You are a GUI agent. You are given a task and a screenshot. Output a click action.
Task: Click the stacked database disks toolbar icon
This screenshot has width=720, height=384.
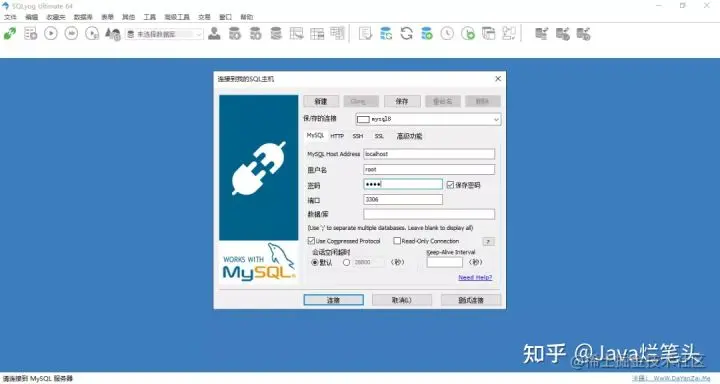click(276, 34)
